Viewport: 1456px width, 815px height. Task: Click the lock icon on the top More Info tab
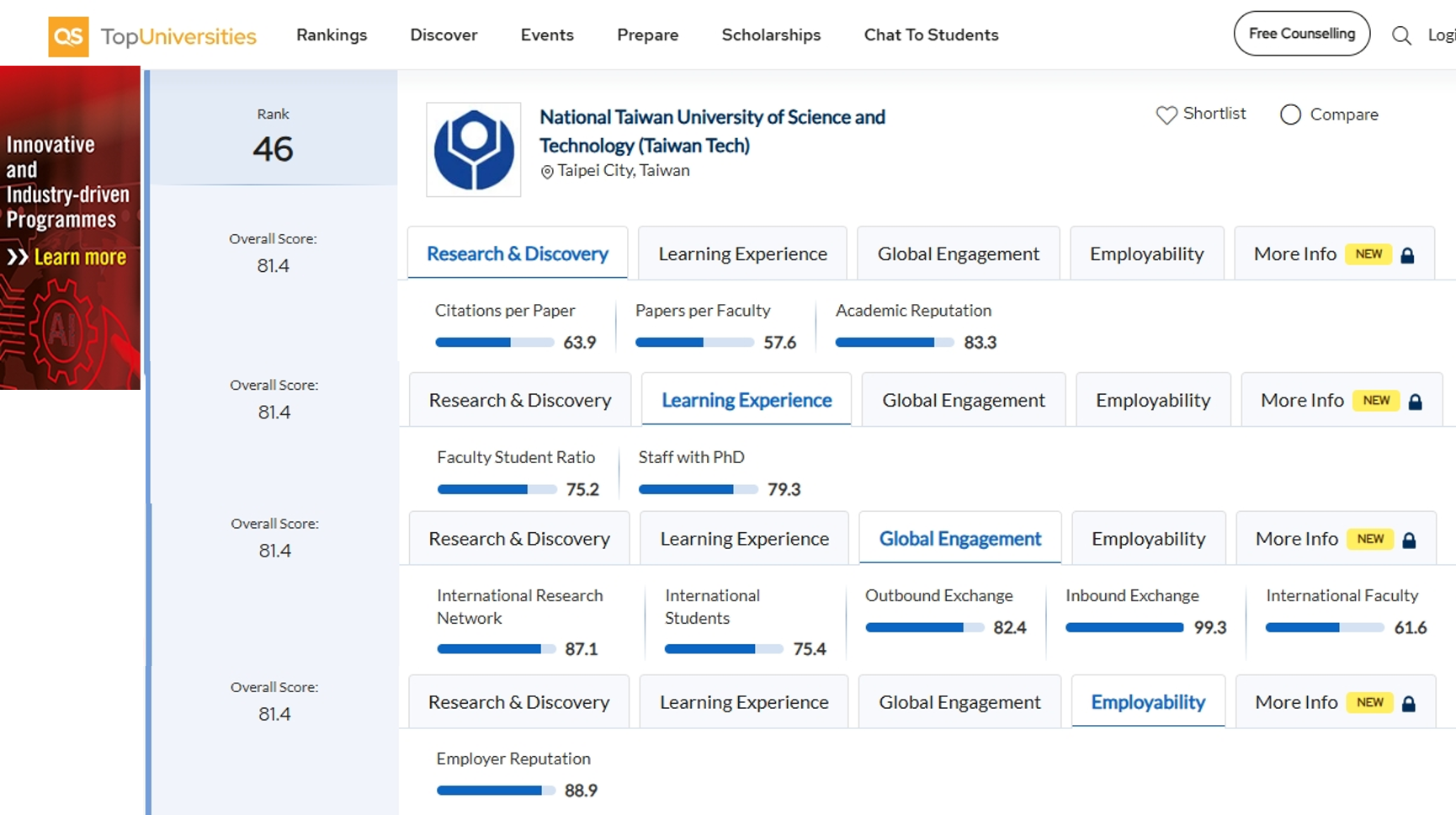1410,253
